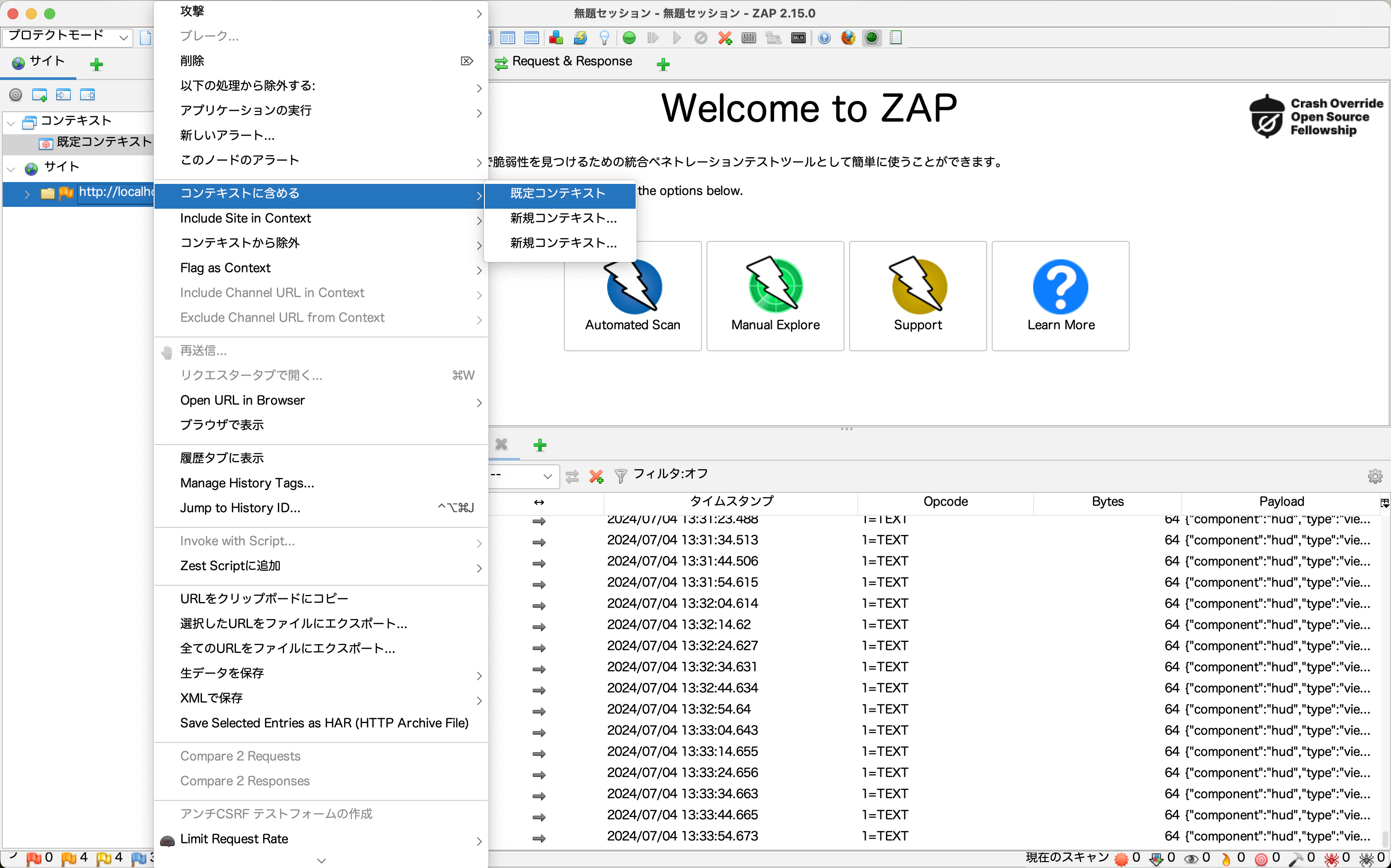Click the Learn More button

tap(1060, 296)
